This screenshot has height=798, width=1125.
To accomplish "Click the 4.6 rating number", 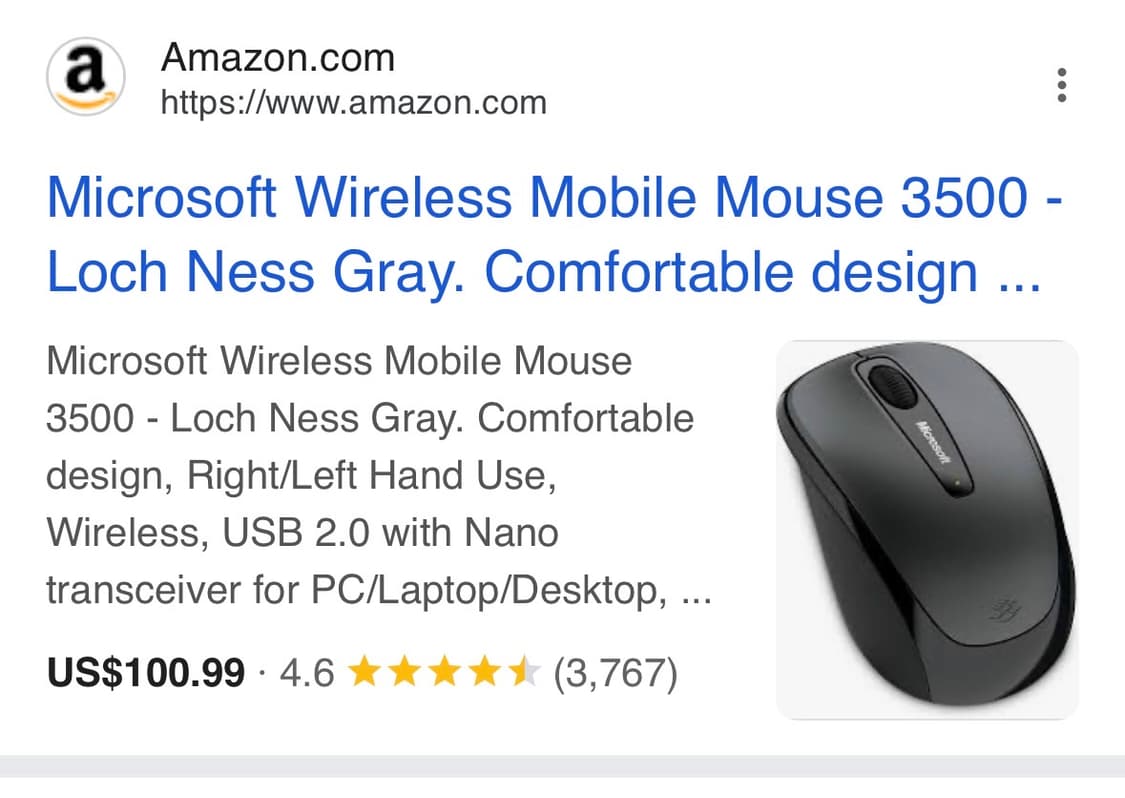I will (x=307, y=673).
